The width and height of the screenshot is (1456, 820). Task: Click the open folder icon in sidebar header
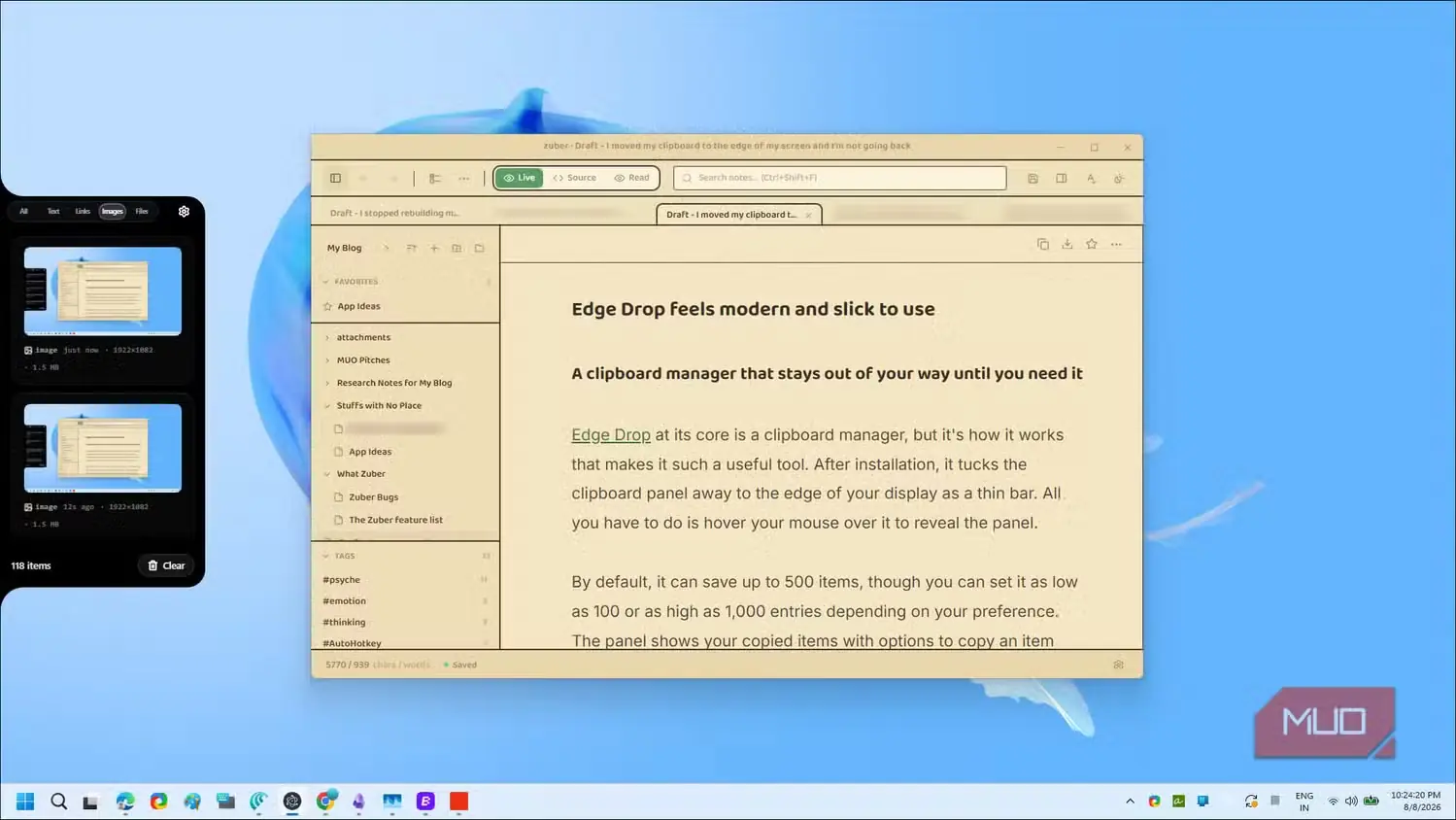(479, 248)
